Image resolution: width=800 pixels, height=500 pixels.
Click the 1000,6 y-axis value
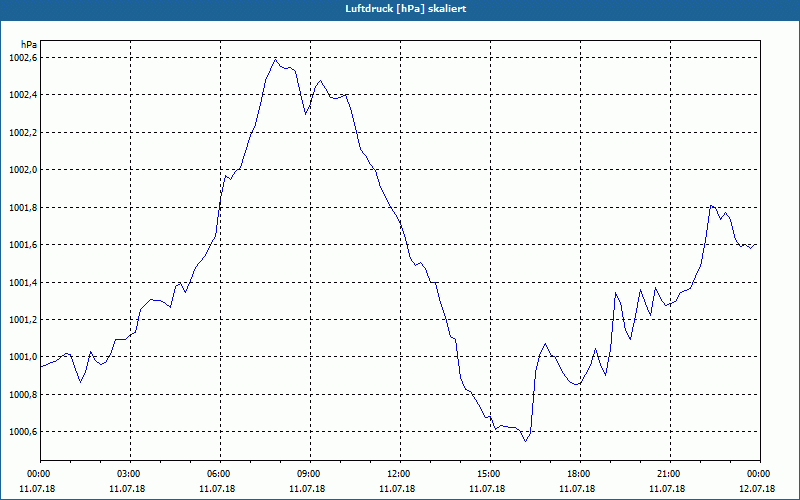point(23,432)
